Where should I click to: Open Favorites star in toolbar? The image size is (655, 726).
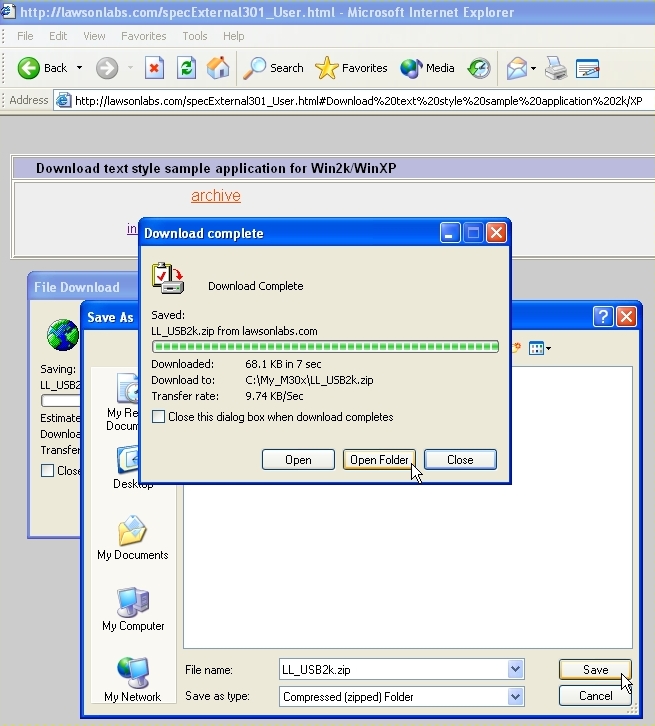tap(351, 68)
